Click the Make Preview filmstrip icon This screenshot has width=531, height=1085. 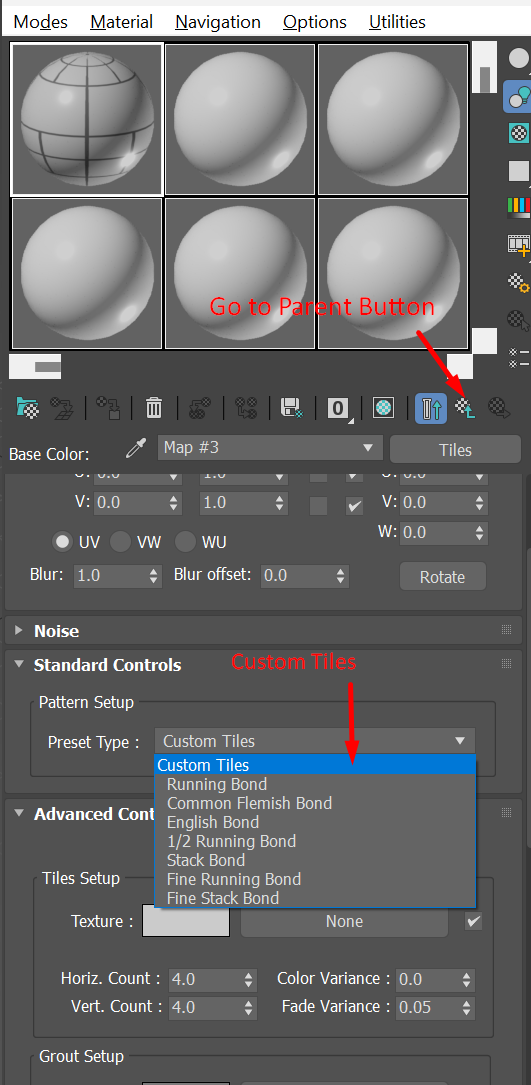(x=519, y=244)
